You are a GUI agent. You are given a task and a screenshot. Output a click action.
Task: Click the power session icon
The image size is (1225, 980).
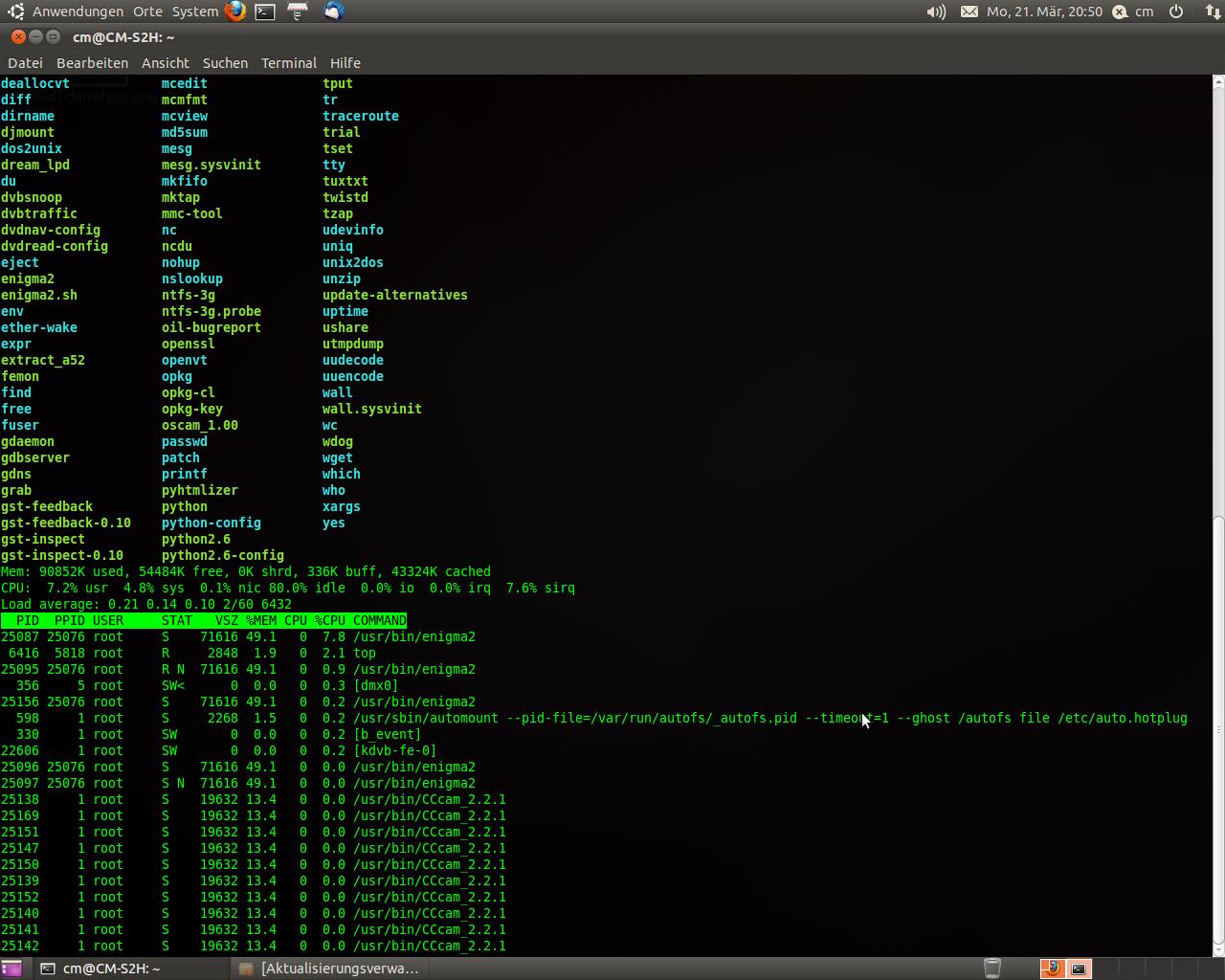pos(1176,11)
